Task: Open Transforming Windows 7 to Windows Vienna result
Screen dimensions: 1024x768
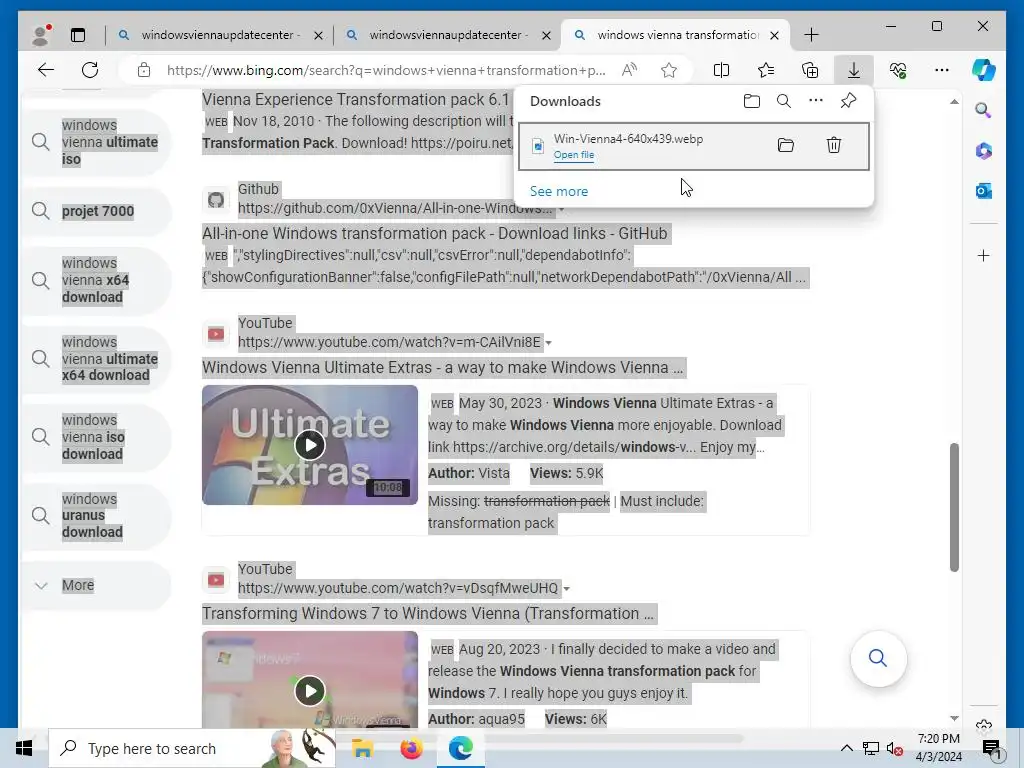Action: coord(428,614)
